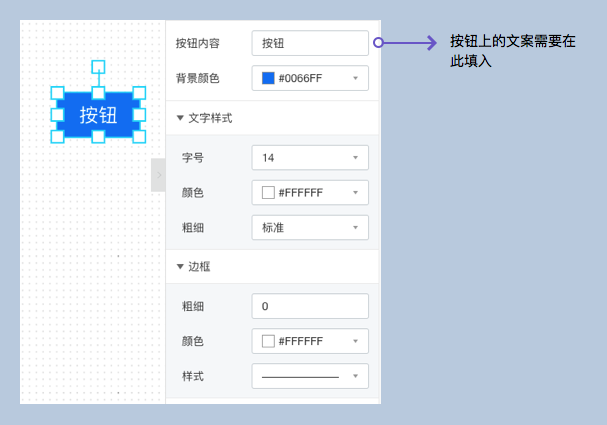Click the right-middle resize handle of the button

coord(139,114)
